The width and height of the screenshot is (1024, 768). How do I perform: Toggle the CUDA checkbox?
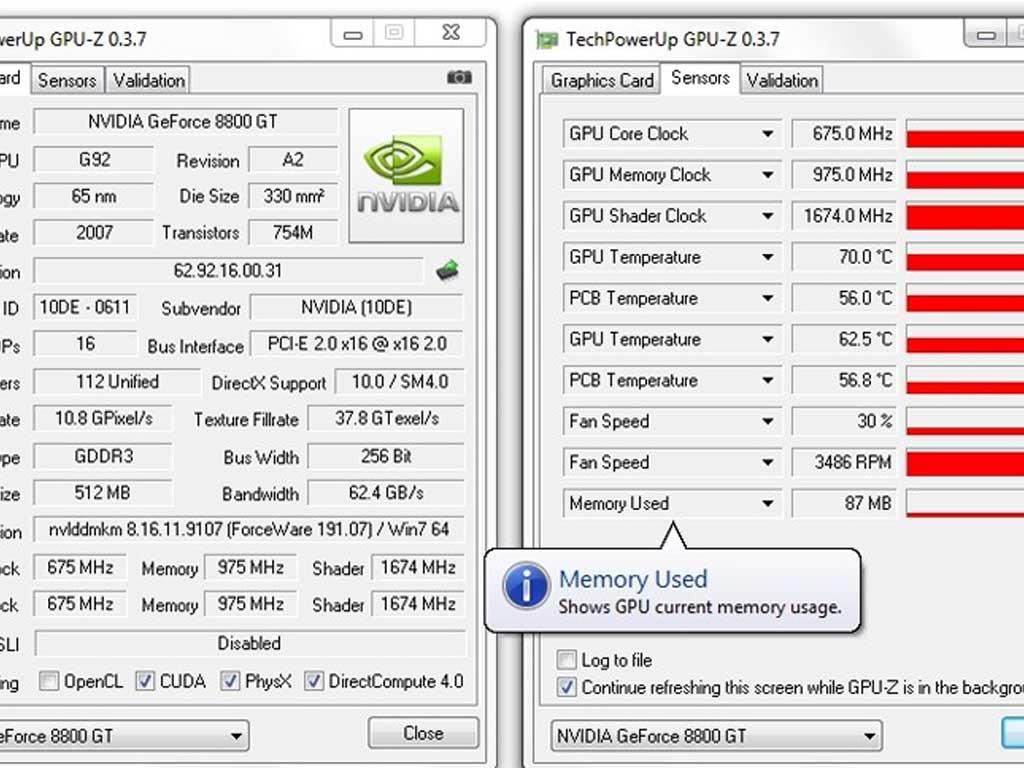coord(145,682)
